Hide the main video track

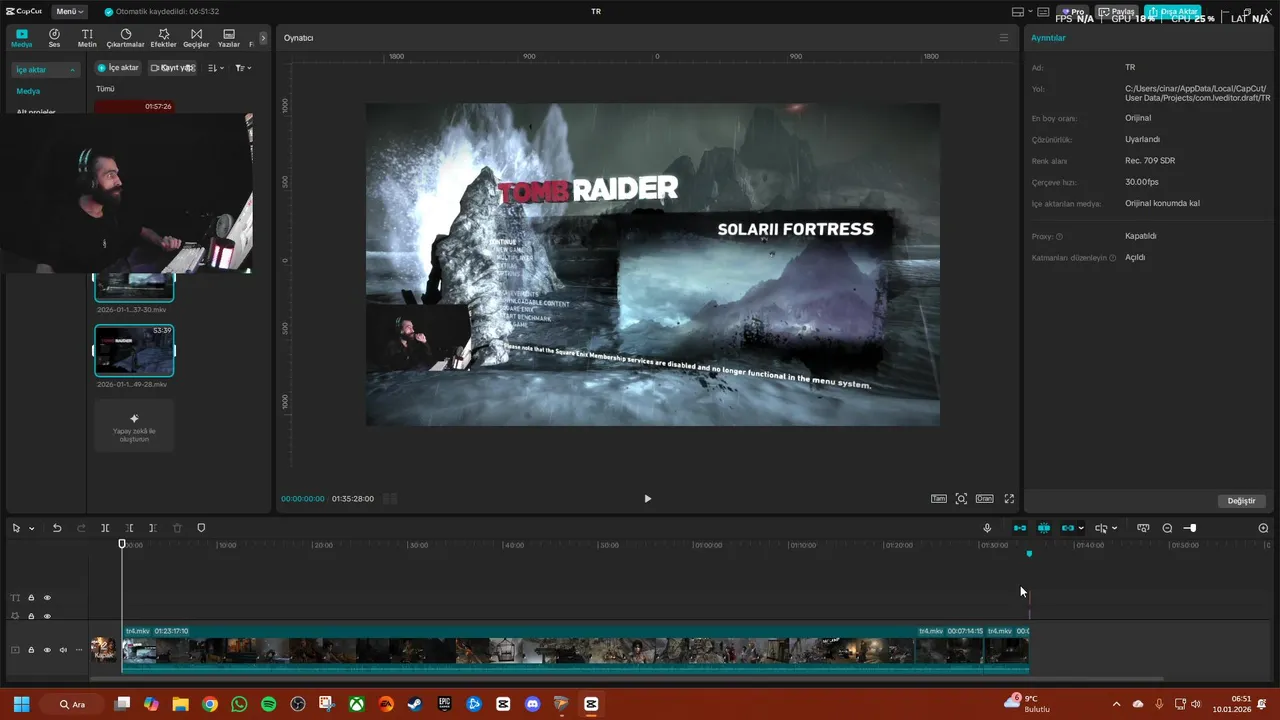47,650
